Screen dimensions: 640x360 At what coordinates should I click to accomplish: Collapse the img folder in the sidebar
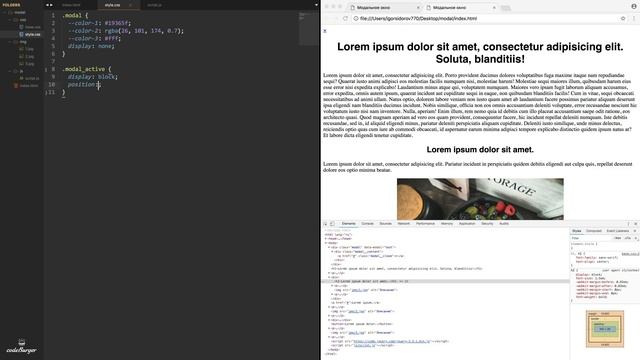(10, 42)
